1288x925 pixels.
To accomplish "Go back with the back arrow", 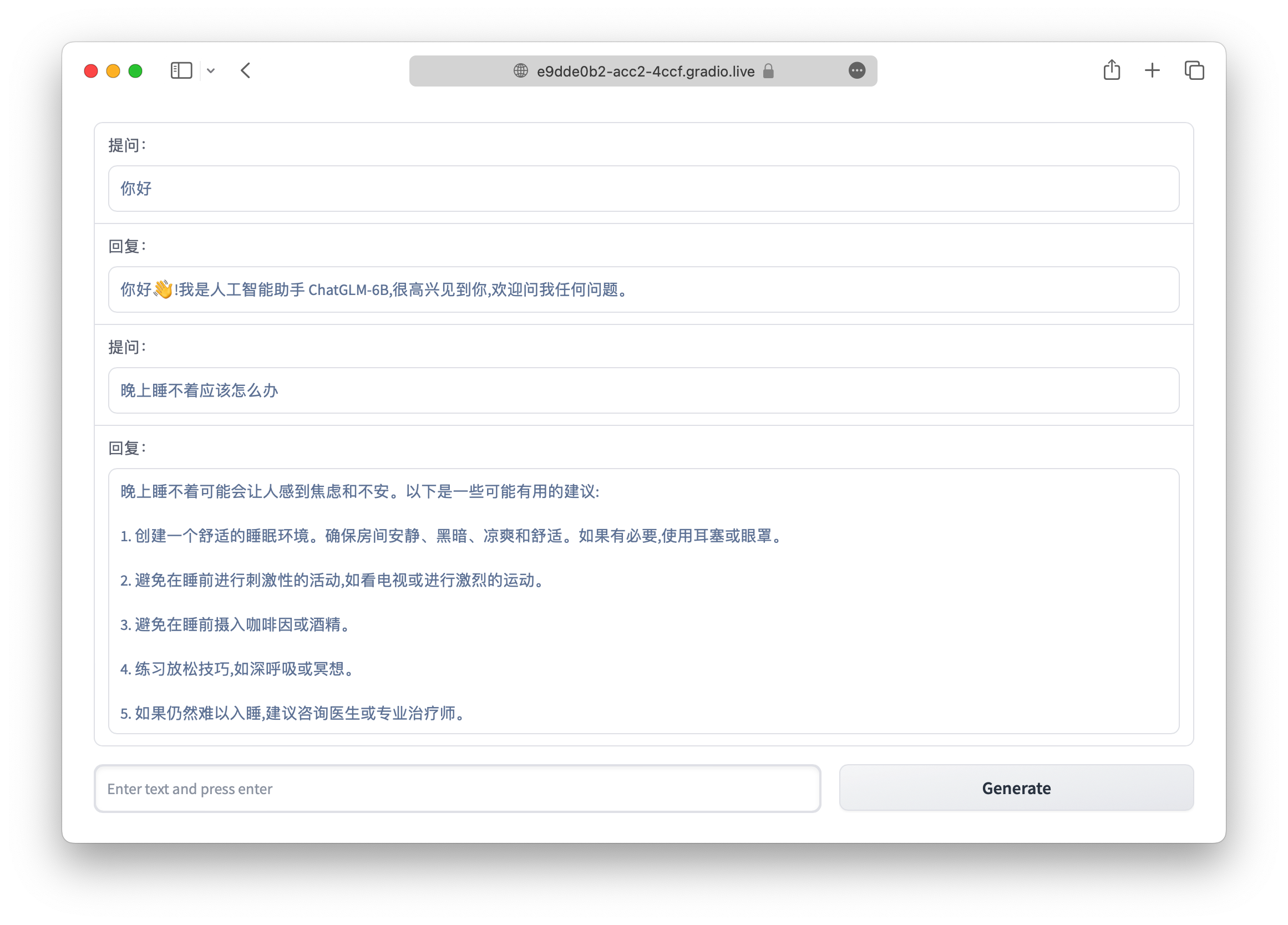I will (245, 70).
